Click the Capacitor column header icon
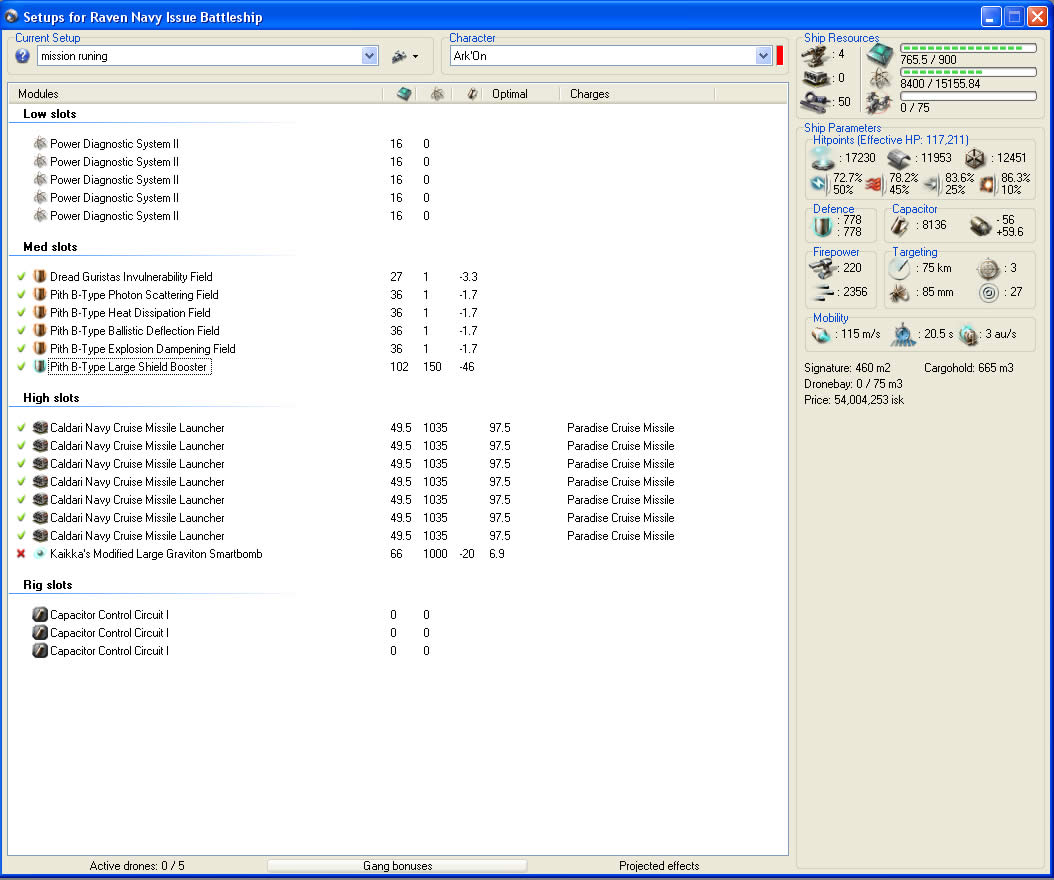 [472, 94]
